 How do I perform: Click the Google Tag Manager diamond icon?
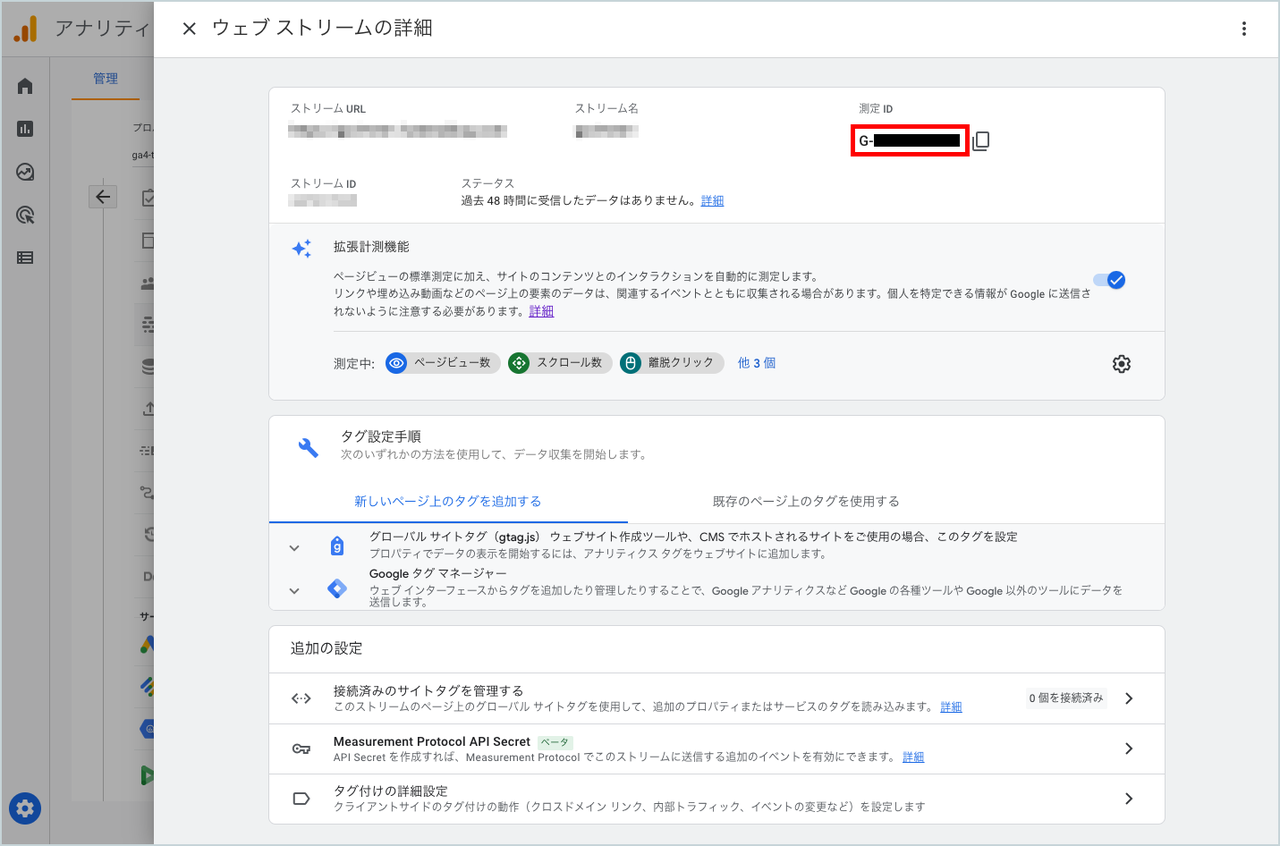coord(337,589)
